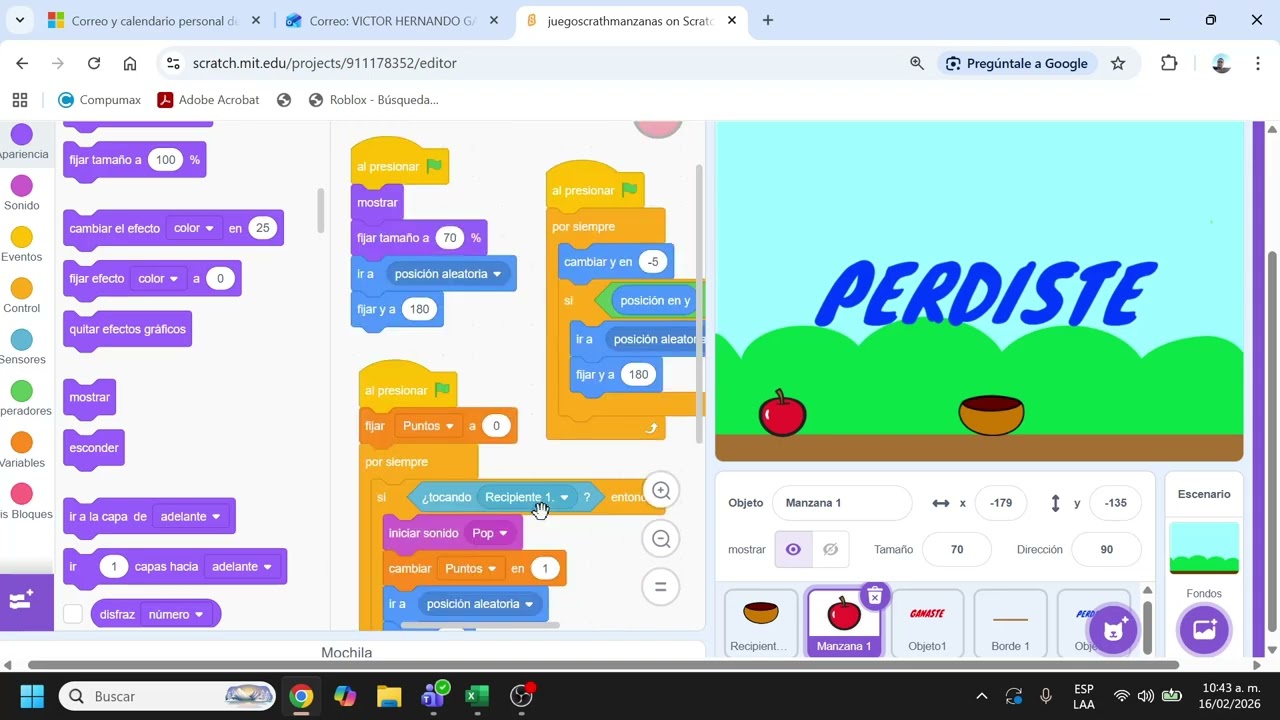Open the Recipiente 1 dropdown in tocando block
Viewport: 1280px width, 720px height.
point(527,497)
